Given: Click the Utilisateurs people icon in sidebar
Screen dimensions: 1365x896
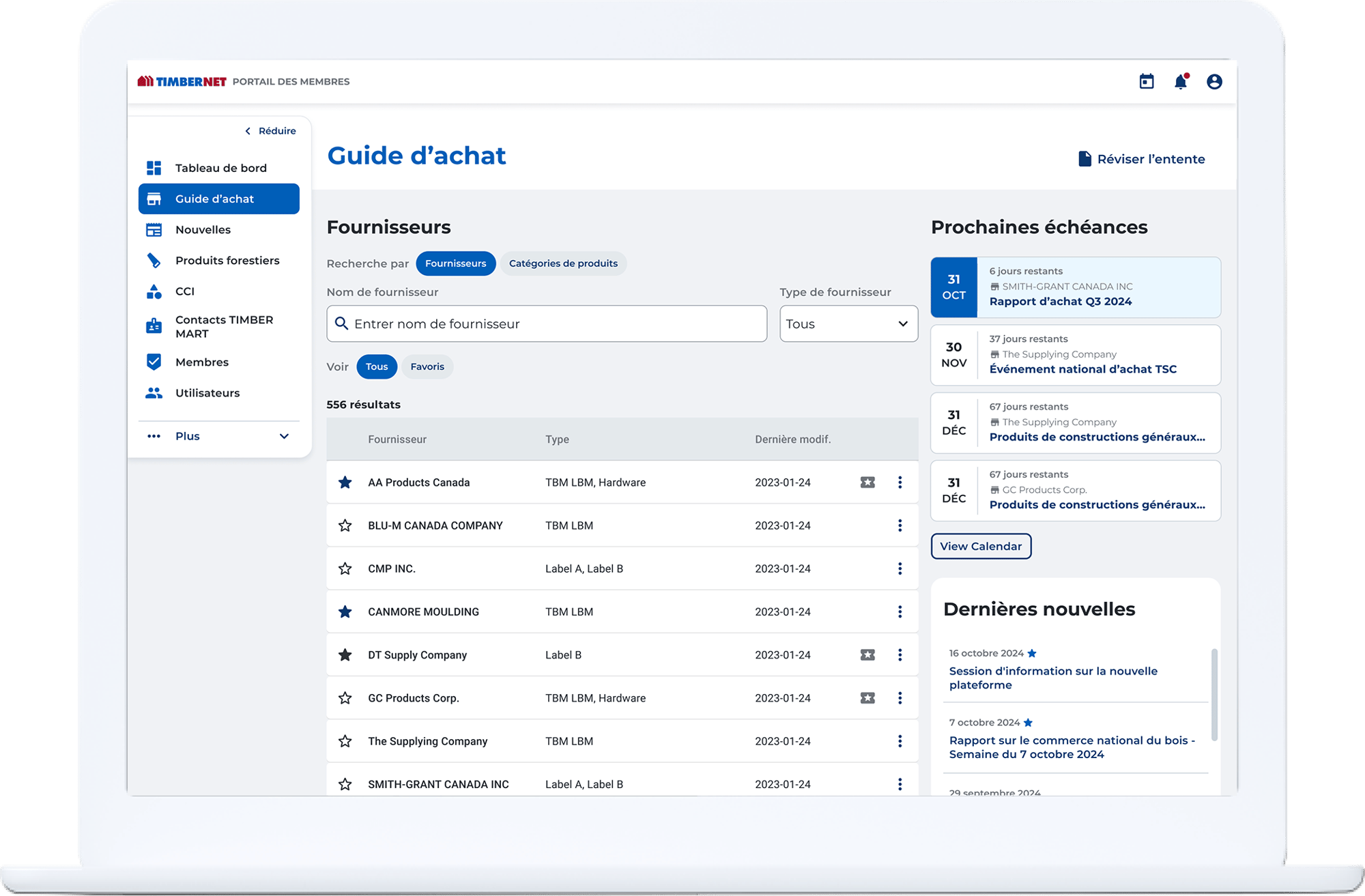Looking at the screenshot, I should click(x=154, y=393).
